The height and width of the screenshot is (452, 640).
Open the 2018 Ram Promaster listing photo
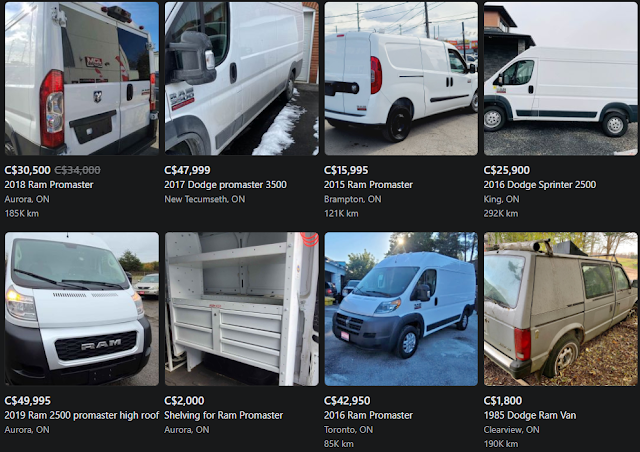82,78
